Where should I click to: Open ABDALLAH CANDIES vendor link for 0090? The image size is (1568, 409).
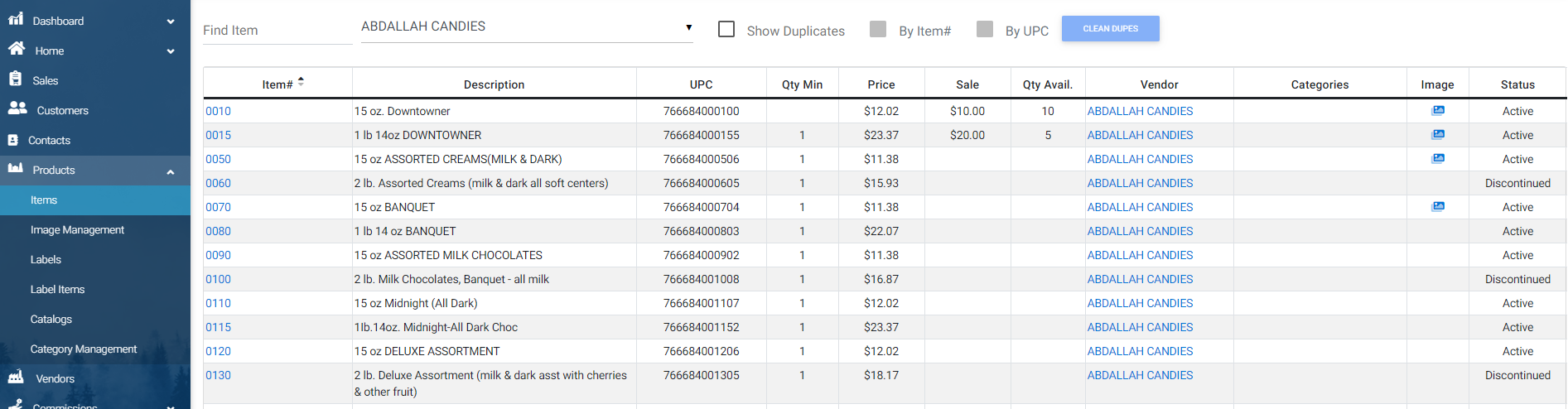[1140, 255]
